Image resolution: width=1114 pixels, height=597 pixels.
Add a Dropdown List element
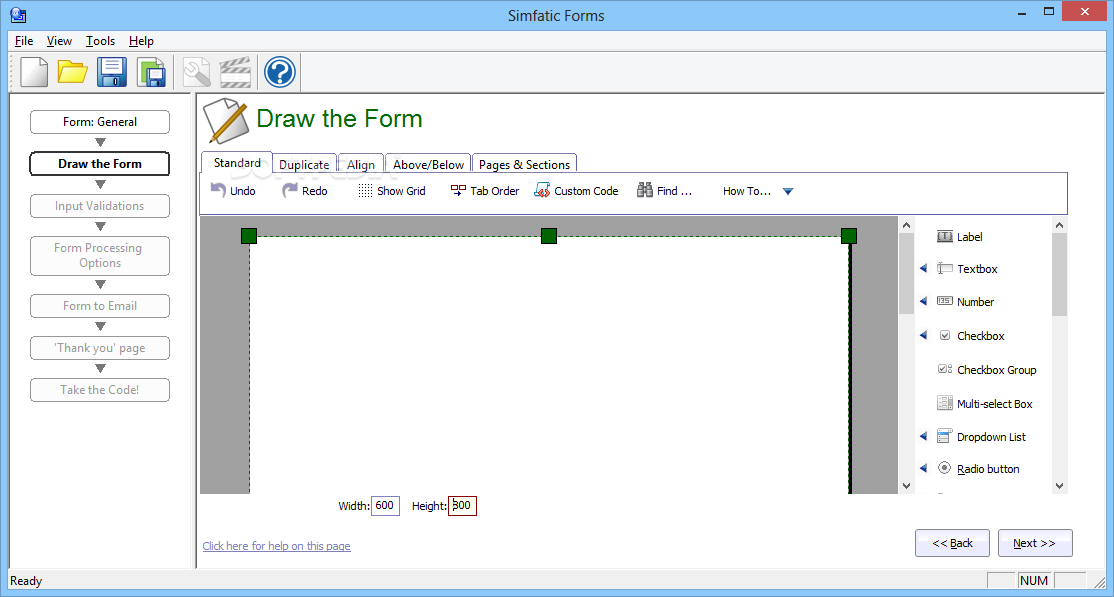[x=981, y=436]
